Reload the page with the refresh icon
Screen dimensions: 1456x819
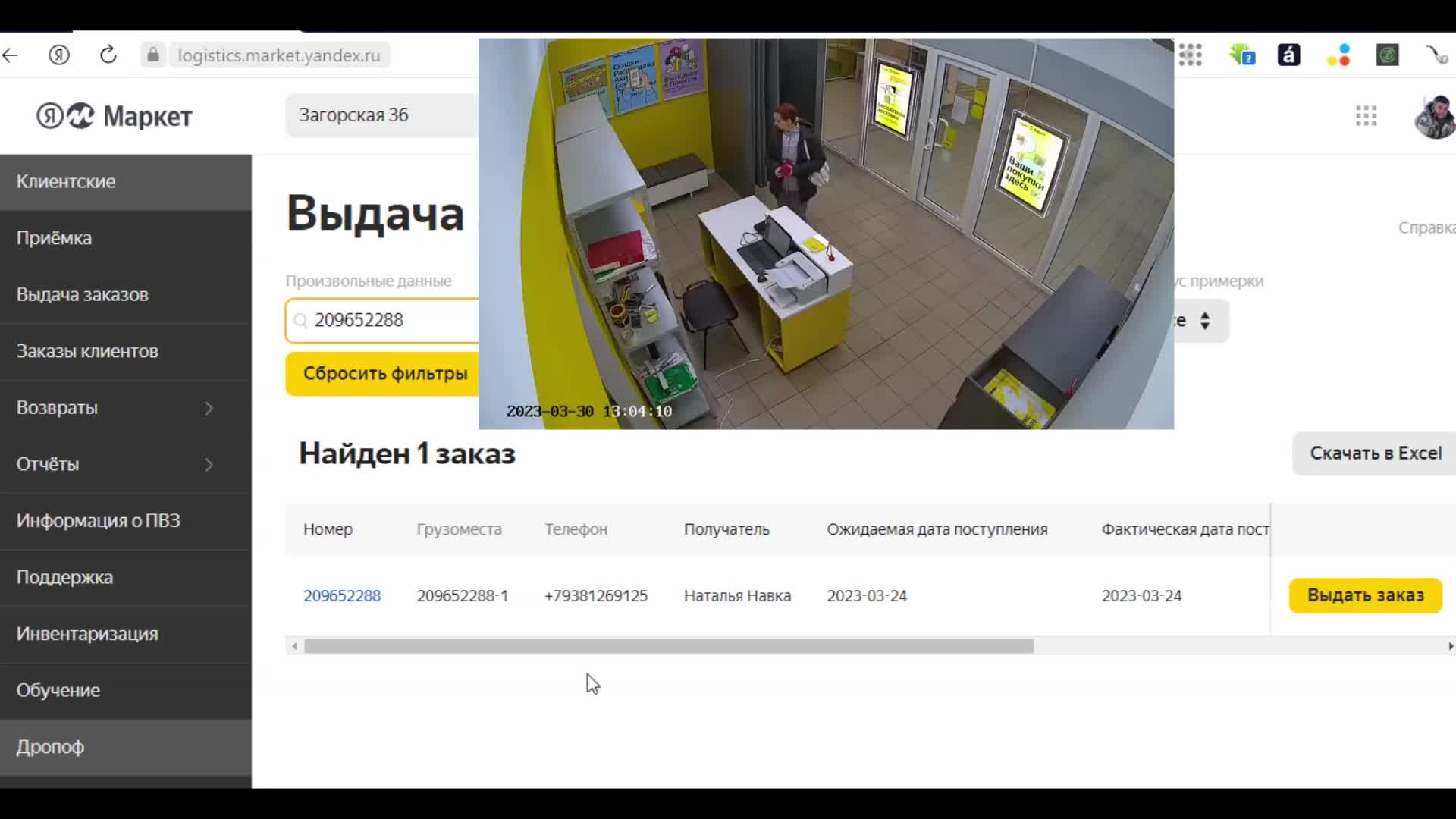pos(108,55)
